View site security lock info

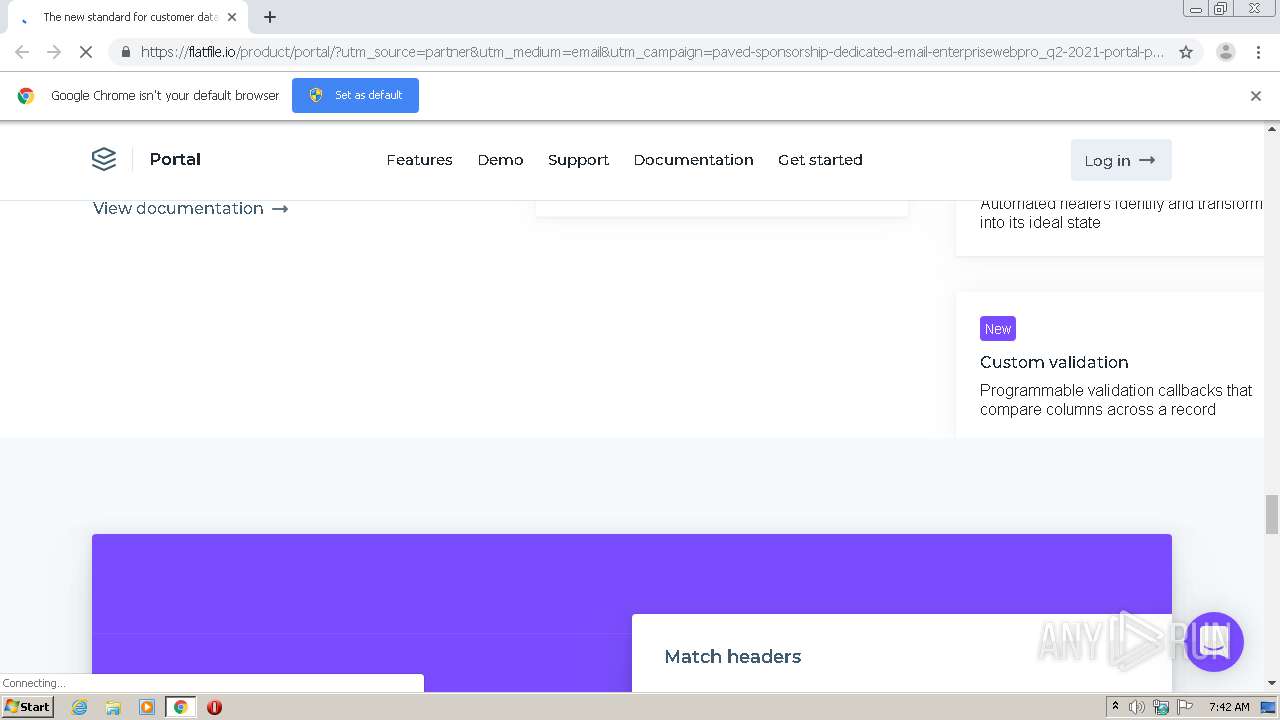(x=125, y=52)
